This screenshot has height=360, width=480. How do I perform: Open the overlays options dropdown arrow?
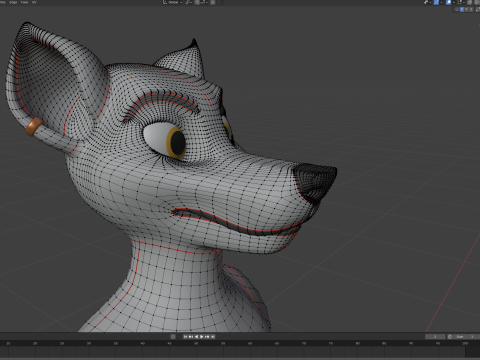[x=454, y=2]
